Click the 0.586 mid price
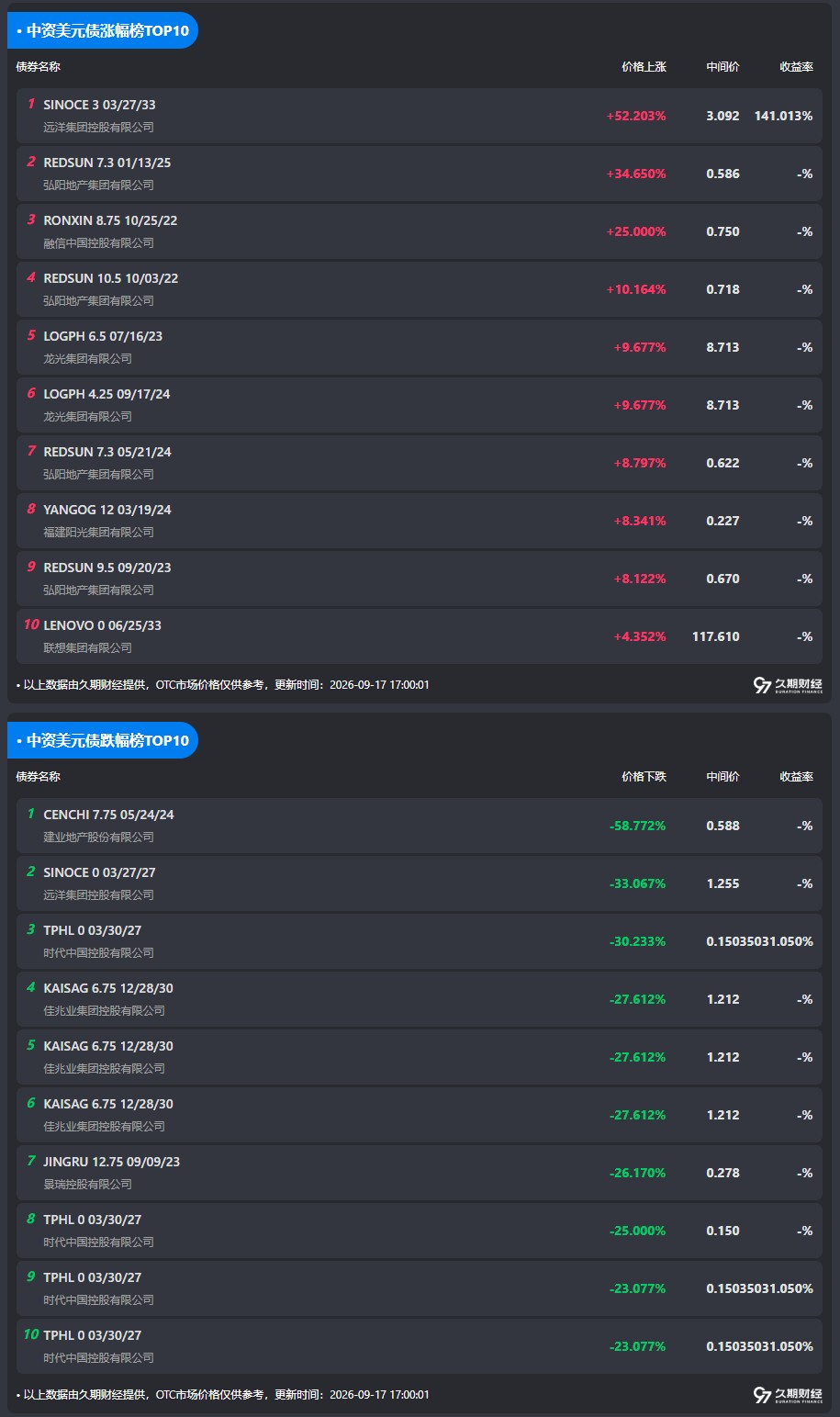 point(722,174)
